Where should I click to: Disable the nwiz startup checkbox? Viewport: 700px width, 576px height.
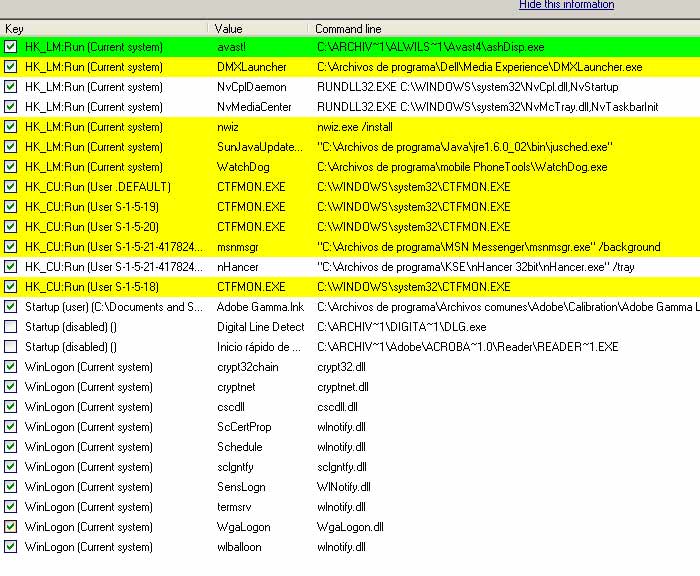pos(10,127)
